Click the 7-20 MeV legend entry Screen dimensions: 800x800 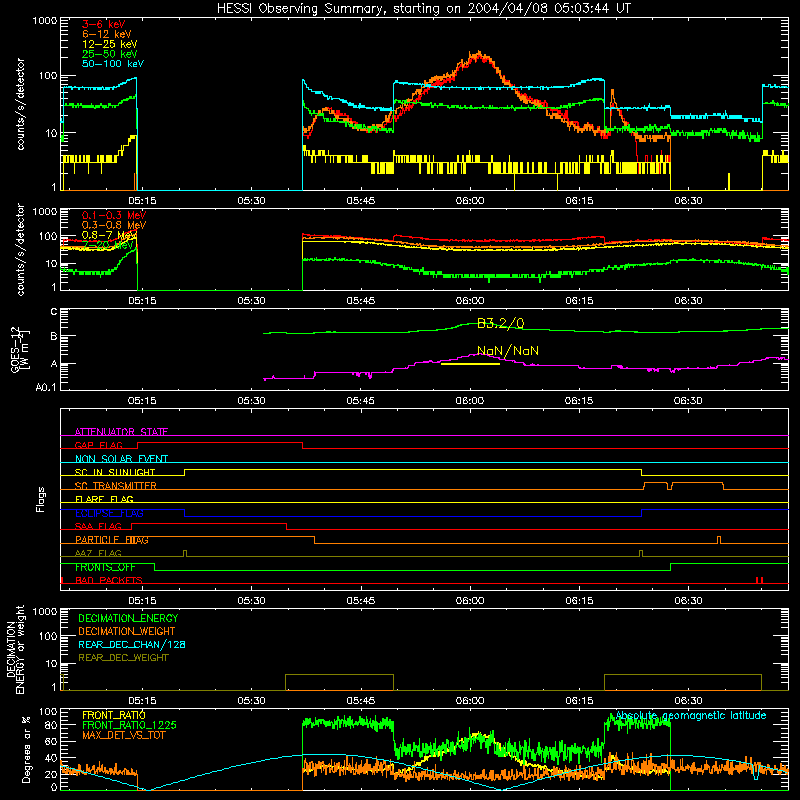(x=108, y=245)
